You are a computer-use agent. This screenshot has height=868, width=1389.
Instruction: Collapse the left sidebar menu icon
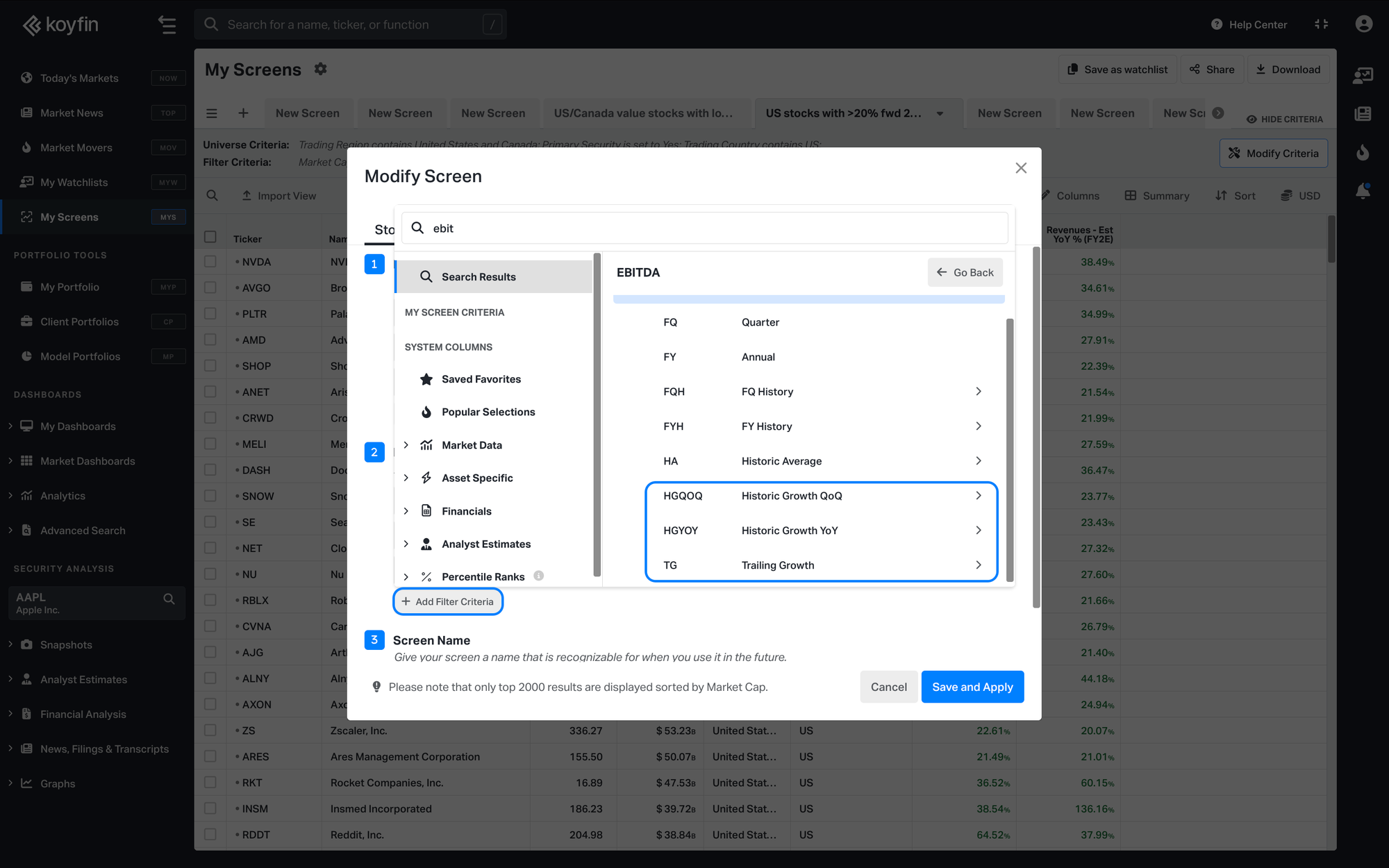(167, 25)
